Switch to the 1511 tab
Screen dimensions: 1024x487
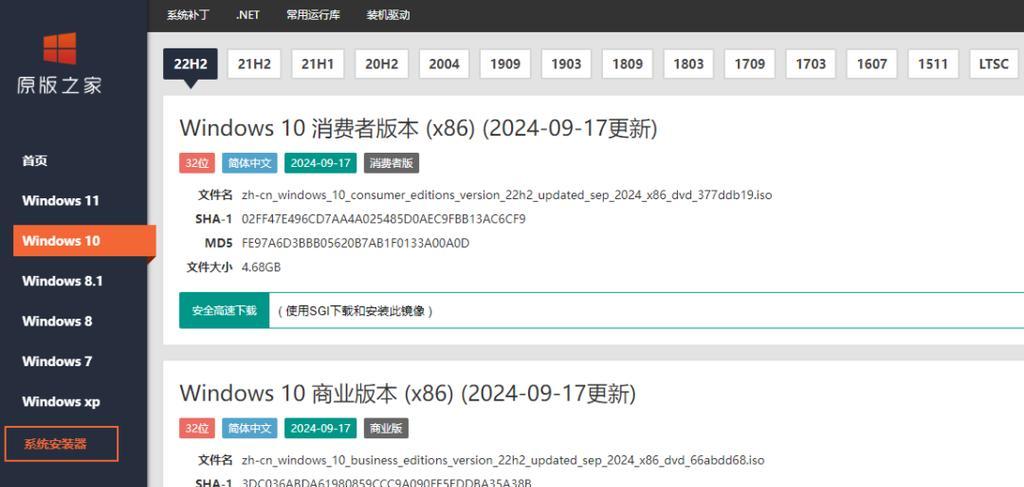pyautogui.click(x=933, y=64)
